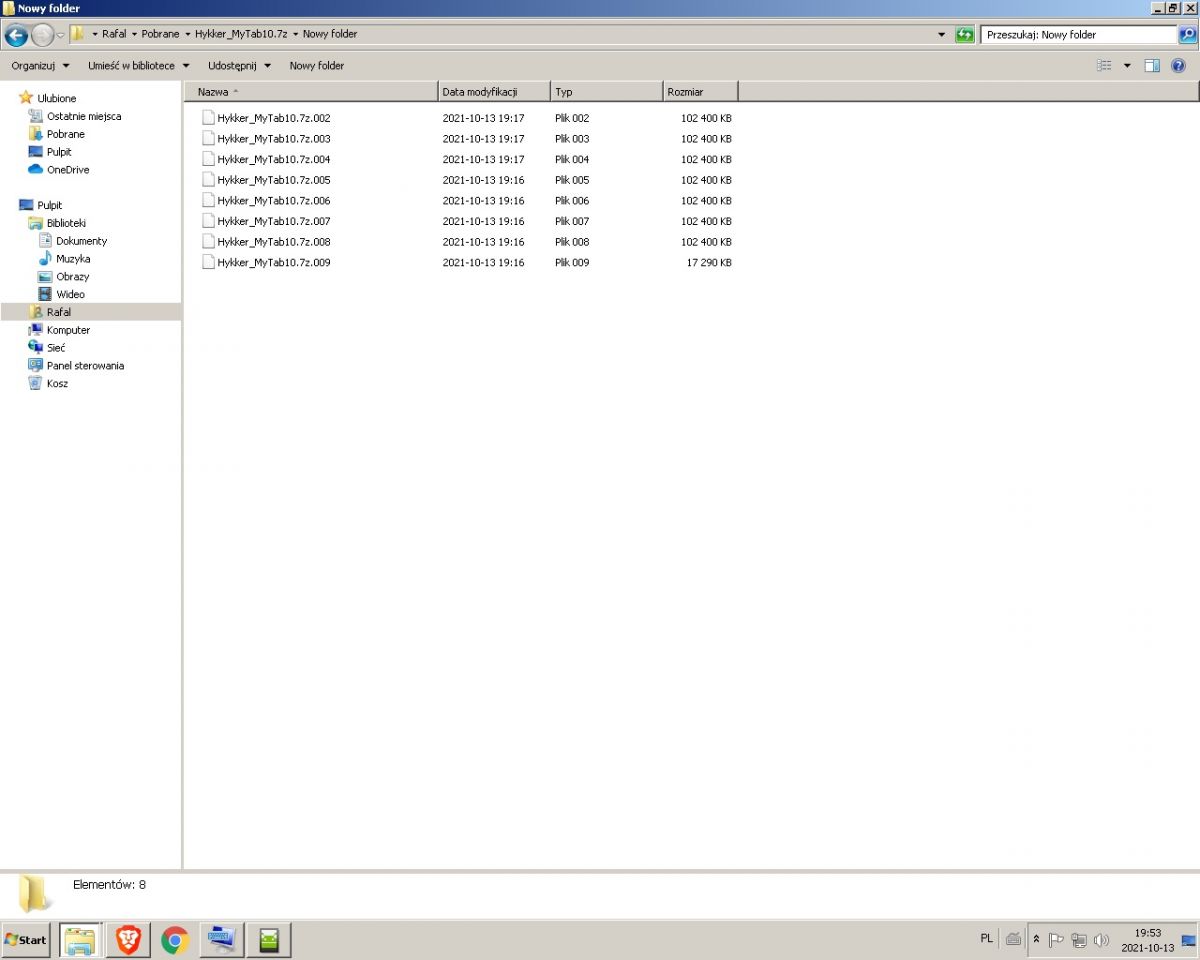Open Pulpit under Ulubione
Viewport: 1200px width, 960px height.
[59, 152]
